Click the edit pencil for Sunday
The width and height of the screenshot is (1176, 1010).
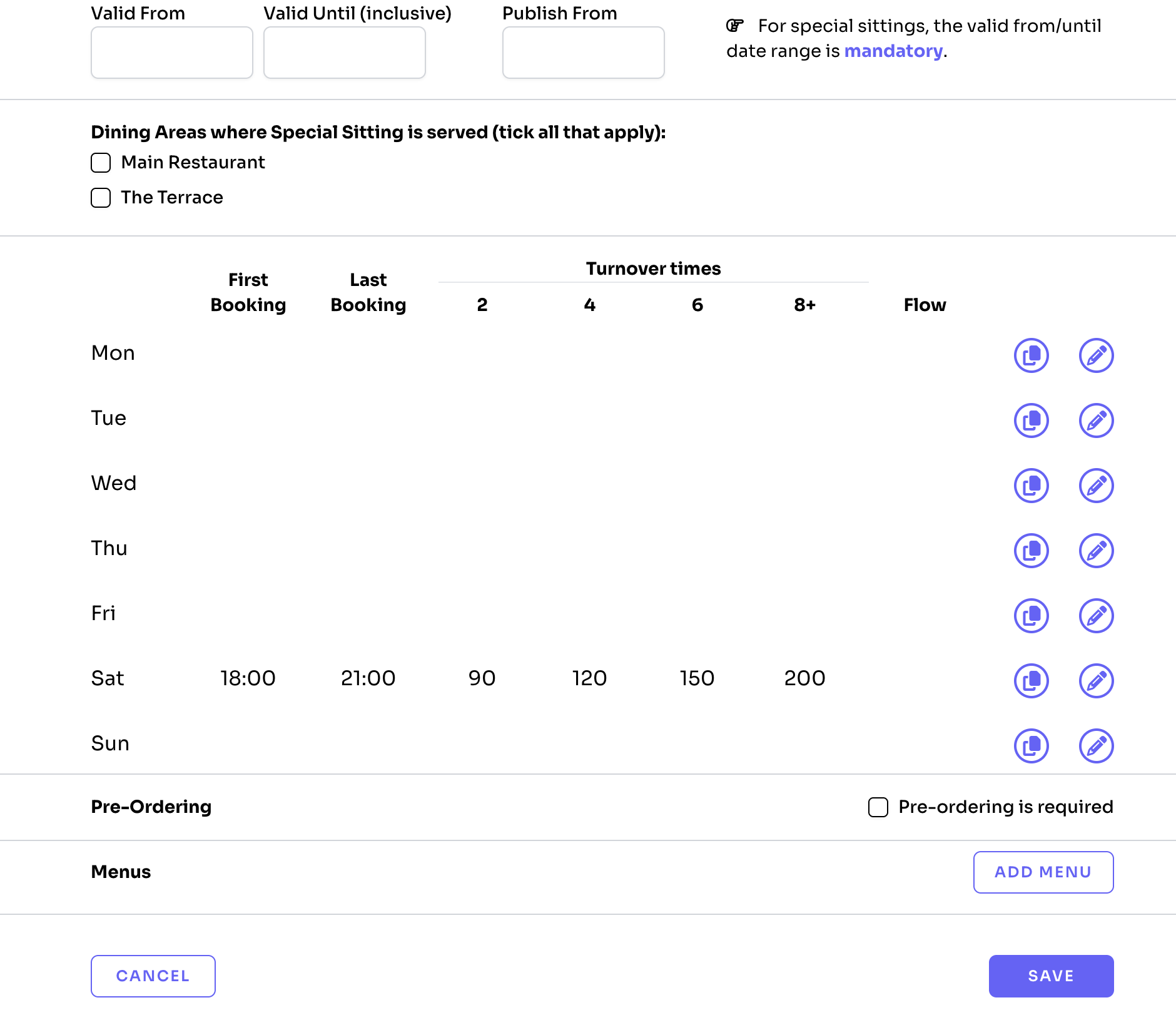1096,746
